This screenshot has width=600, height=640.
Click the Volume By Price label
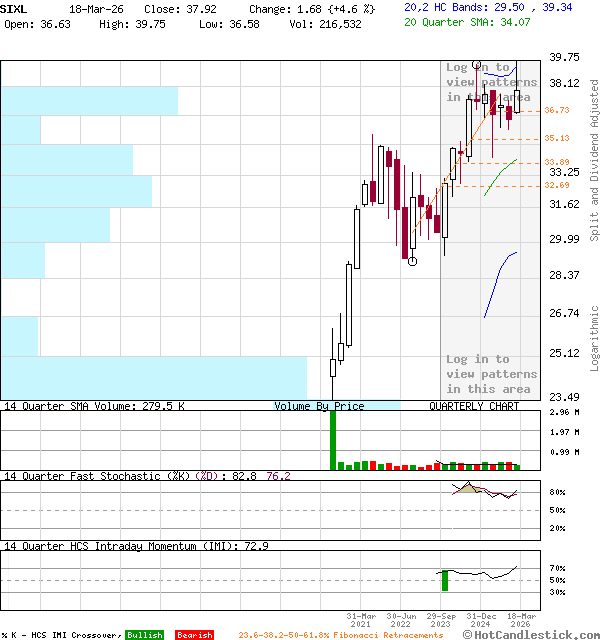point(319,406)
